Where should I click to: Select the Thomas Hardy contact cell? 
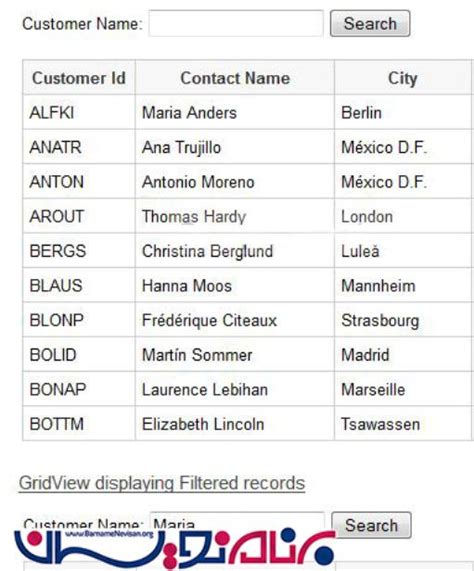click(x=235, y=216)
